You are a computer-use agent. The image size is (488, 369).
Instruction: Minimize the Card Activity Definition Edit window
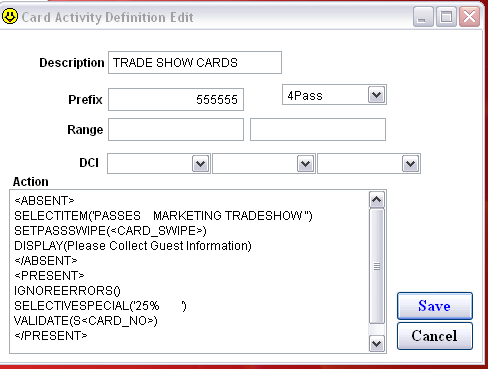click(x=423, y=16)
